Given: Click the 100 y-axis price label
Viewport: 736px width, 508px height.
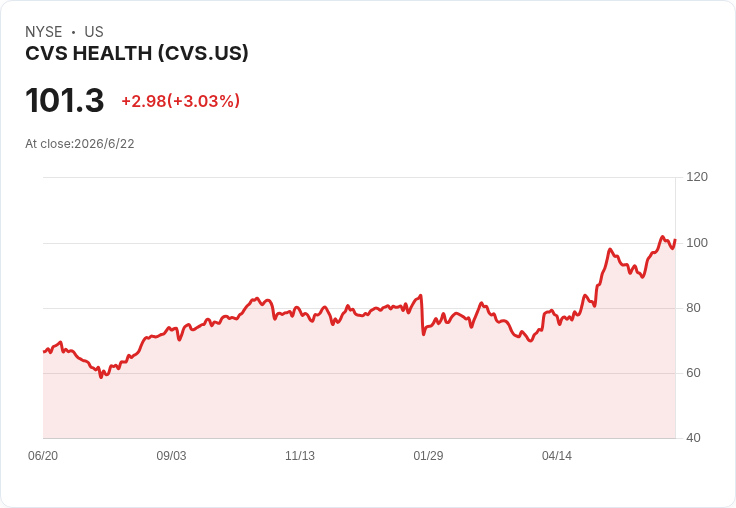Looking at the screenshot, I should (697, 243).
